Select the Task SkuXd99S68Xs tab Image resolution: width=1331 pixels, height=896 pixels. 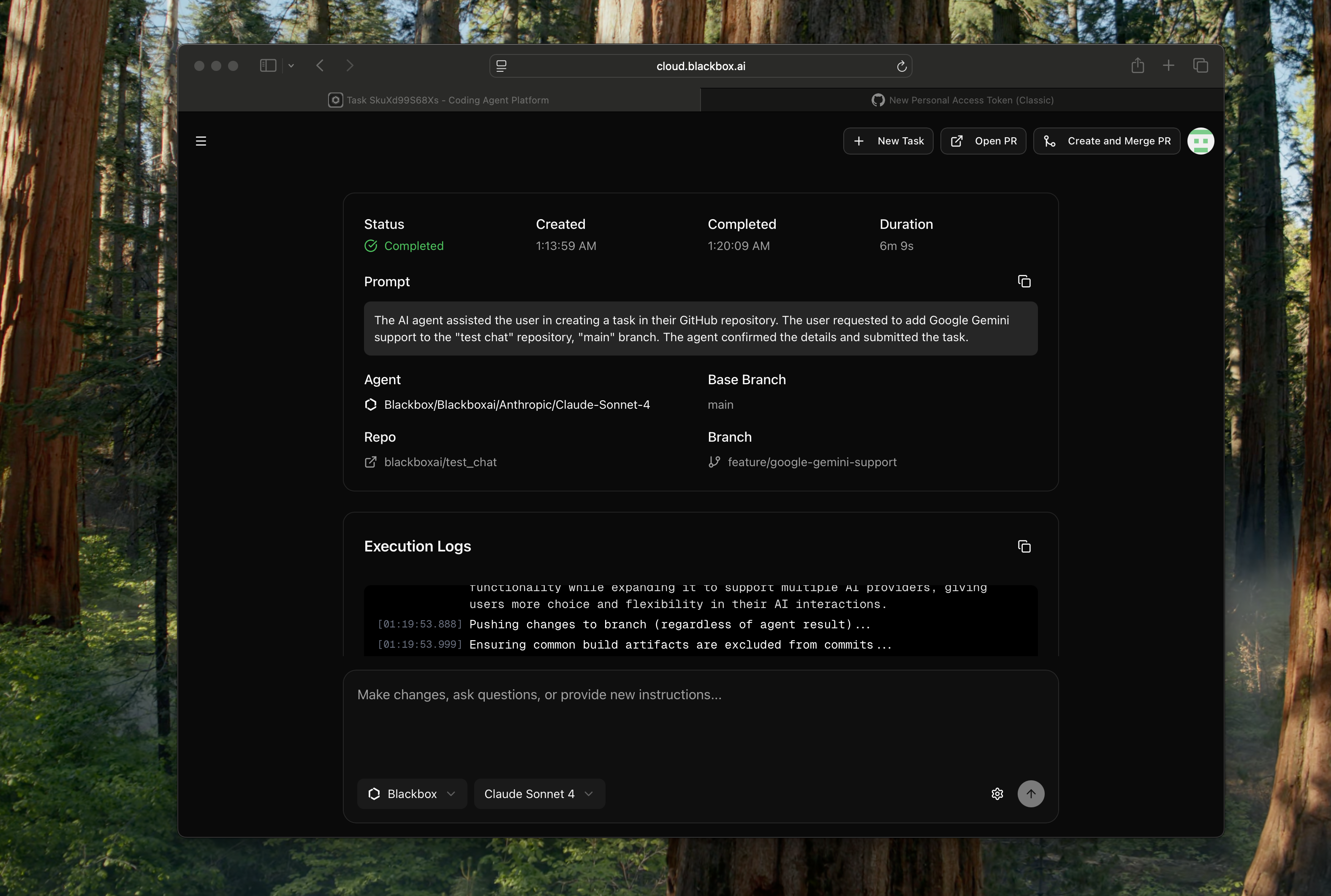(x=439, y=100)
